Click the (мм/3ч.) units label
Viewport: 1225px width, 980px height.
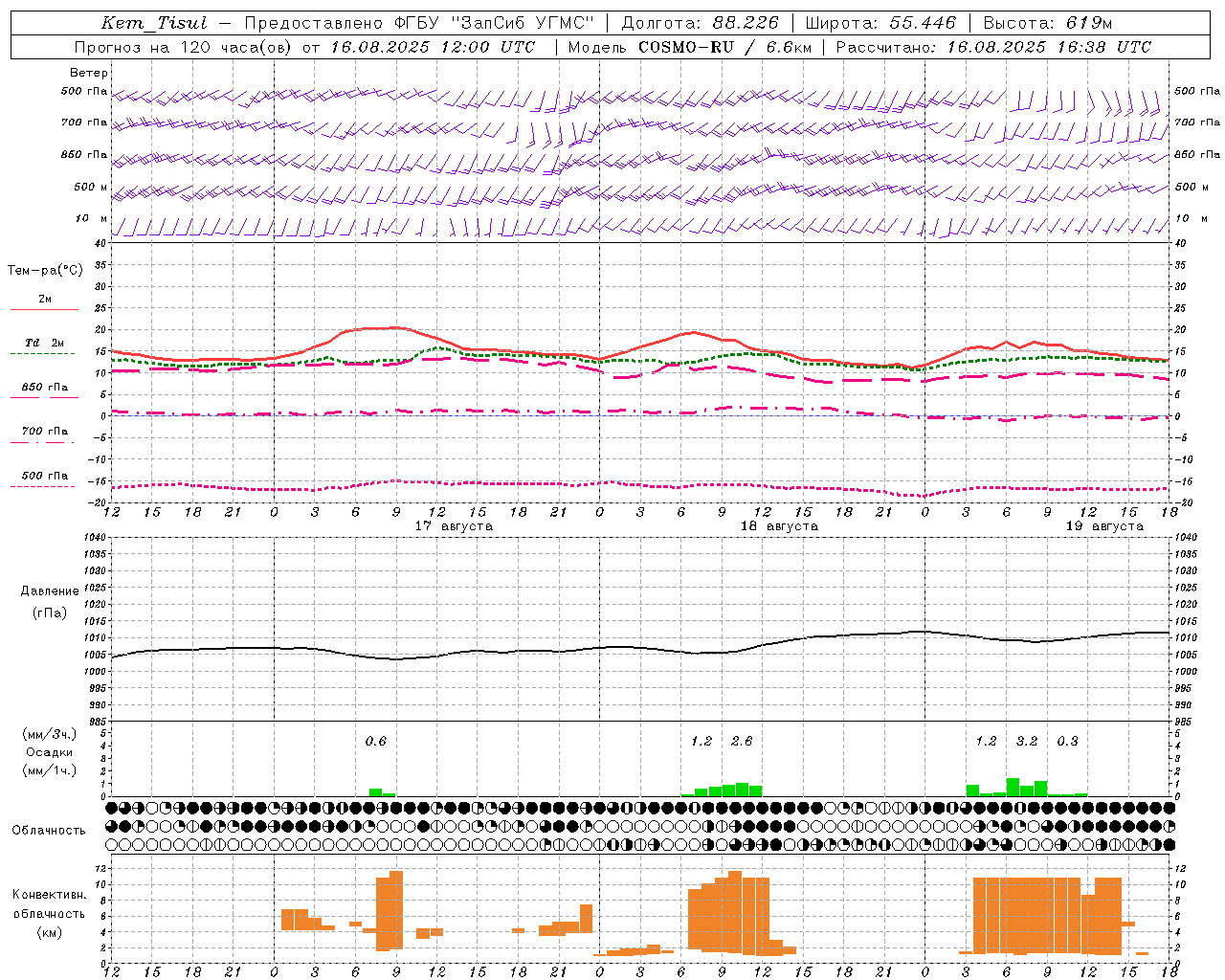coord(50,735)
